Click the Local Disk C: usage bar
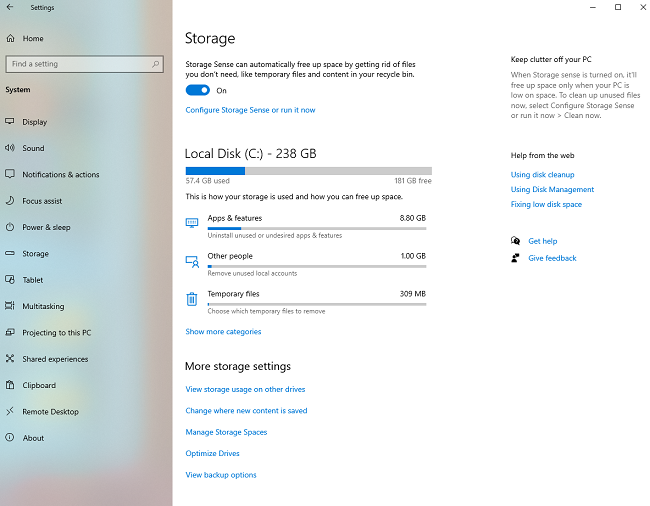 click(308, 171)
